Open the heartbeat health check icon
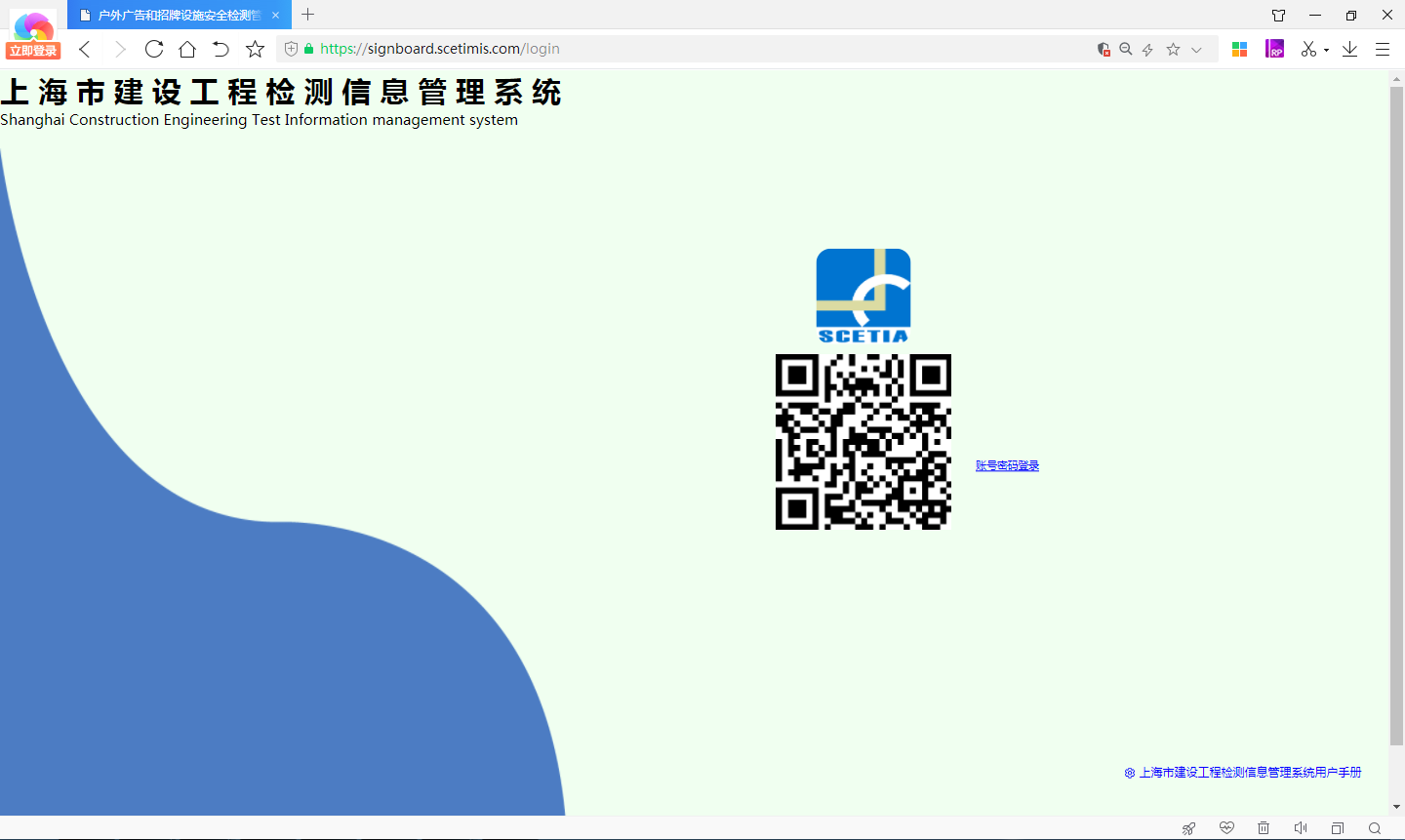 click(x=1226, y=828)
